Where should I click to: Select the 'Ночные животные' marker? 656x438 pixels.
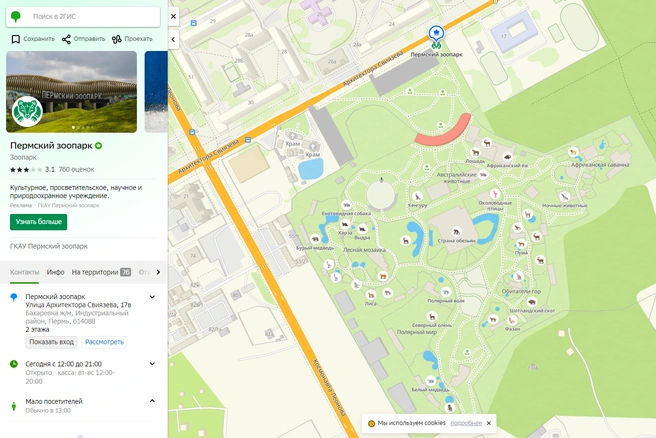point(564,197)
